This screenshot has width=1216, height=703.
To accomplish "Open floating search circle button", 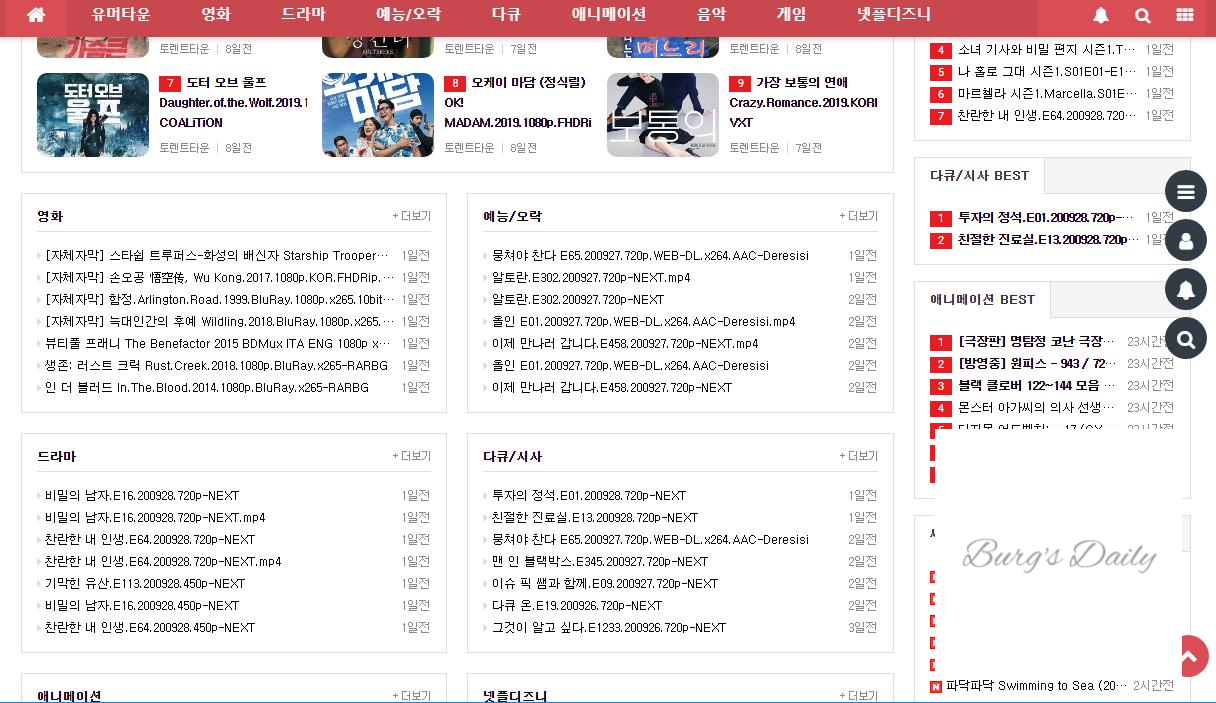I will 1186,338.
